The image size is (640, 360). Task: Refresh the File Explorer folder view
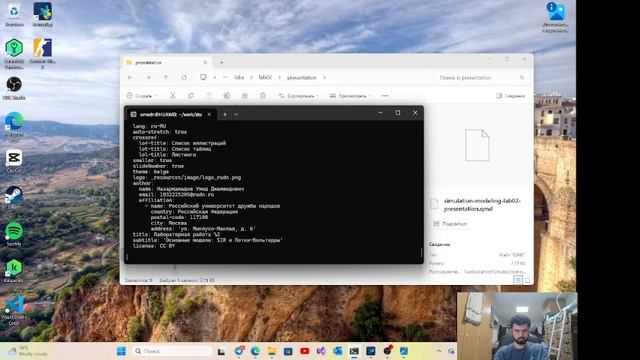click(x=184, y=77)
